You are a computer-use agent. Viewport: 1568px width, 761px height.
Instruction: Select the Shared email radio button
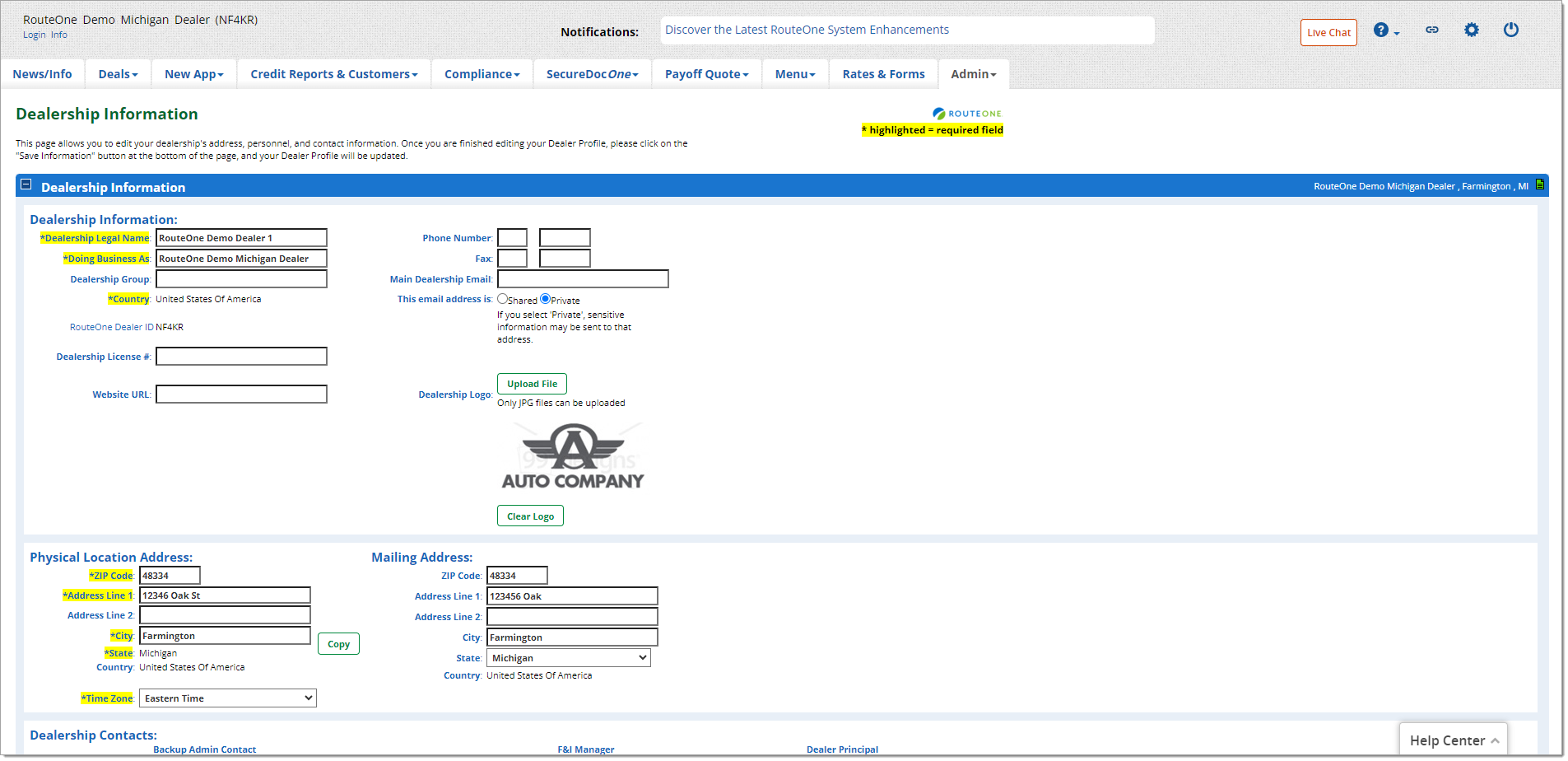click(x=502, y=299)
